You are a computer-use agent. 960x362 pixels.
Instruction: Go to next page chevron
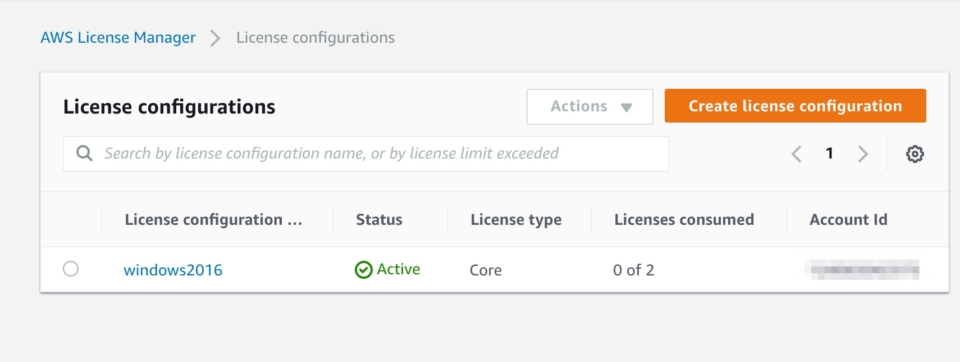[x=863, y=154]
